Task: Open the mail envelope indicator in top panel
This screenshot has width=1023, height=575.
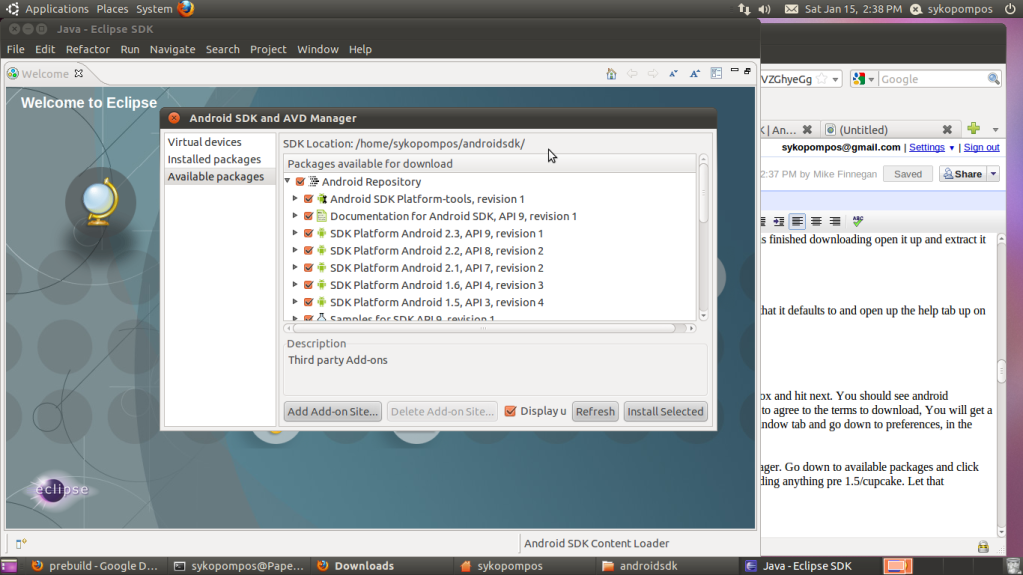Action: coord(791,9)
